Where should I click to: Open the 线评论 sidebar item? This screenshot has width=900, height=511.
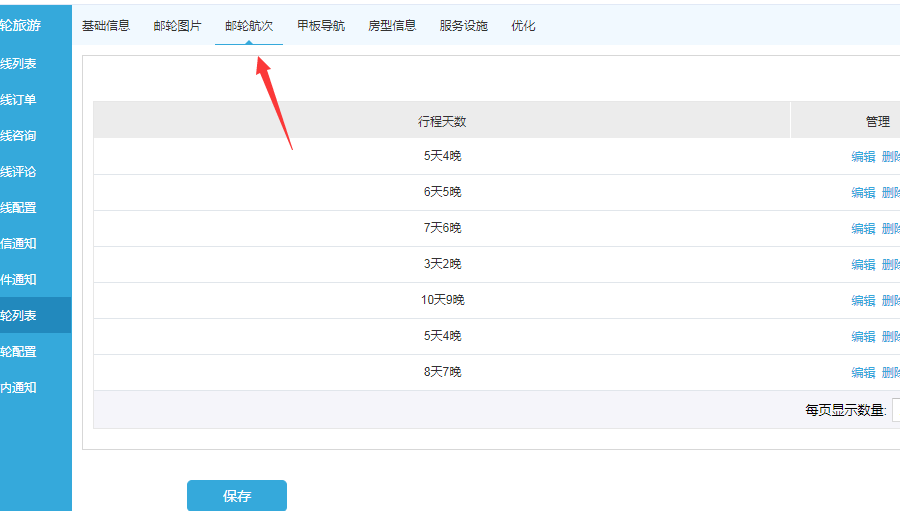(x=19, y=172)
